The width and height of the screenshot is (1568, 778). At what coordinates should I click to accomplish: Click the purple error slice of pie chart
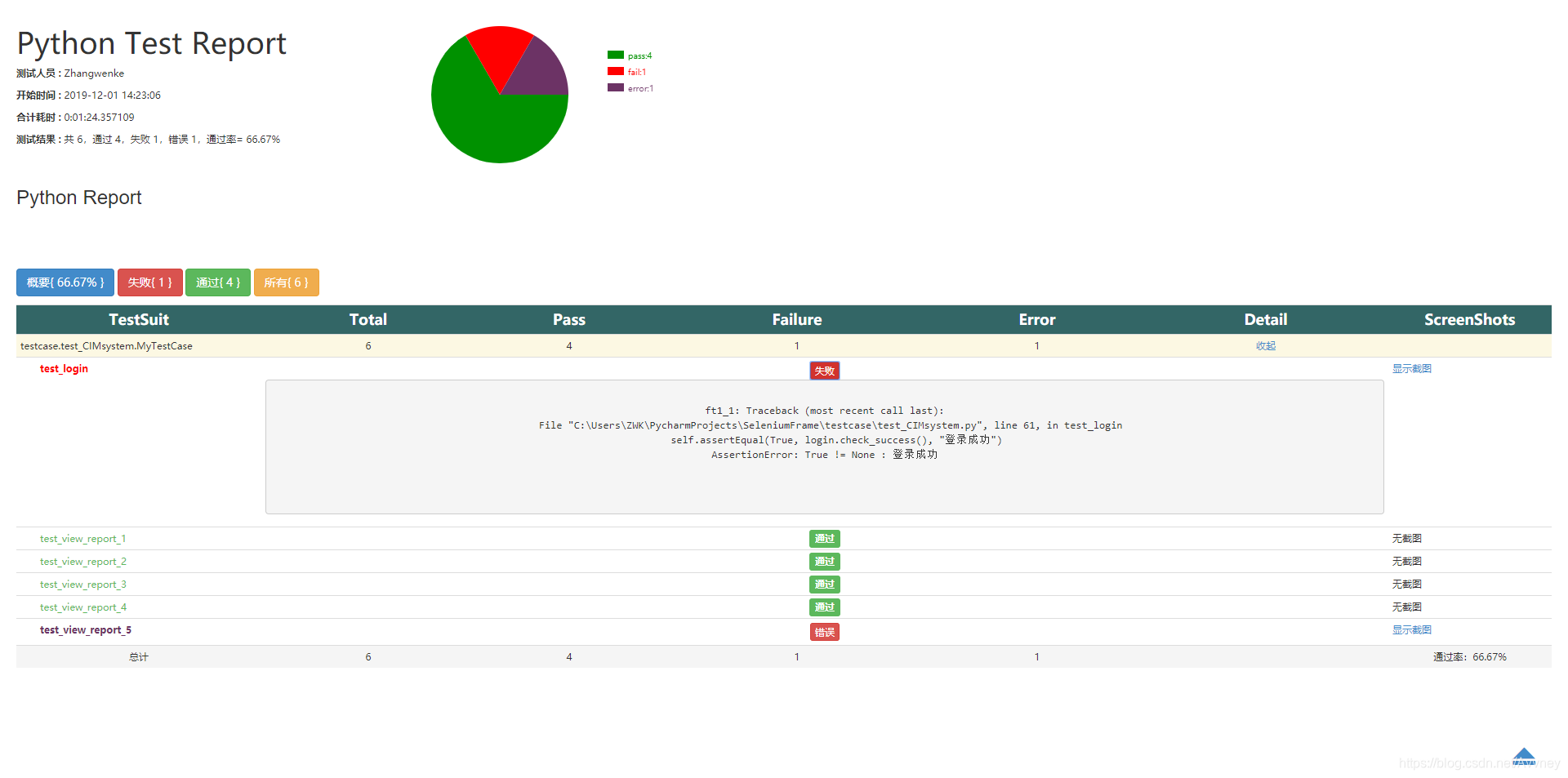tap(541, 72)
